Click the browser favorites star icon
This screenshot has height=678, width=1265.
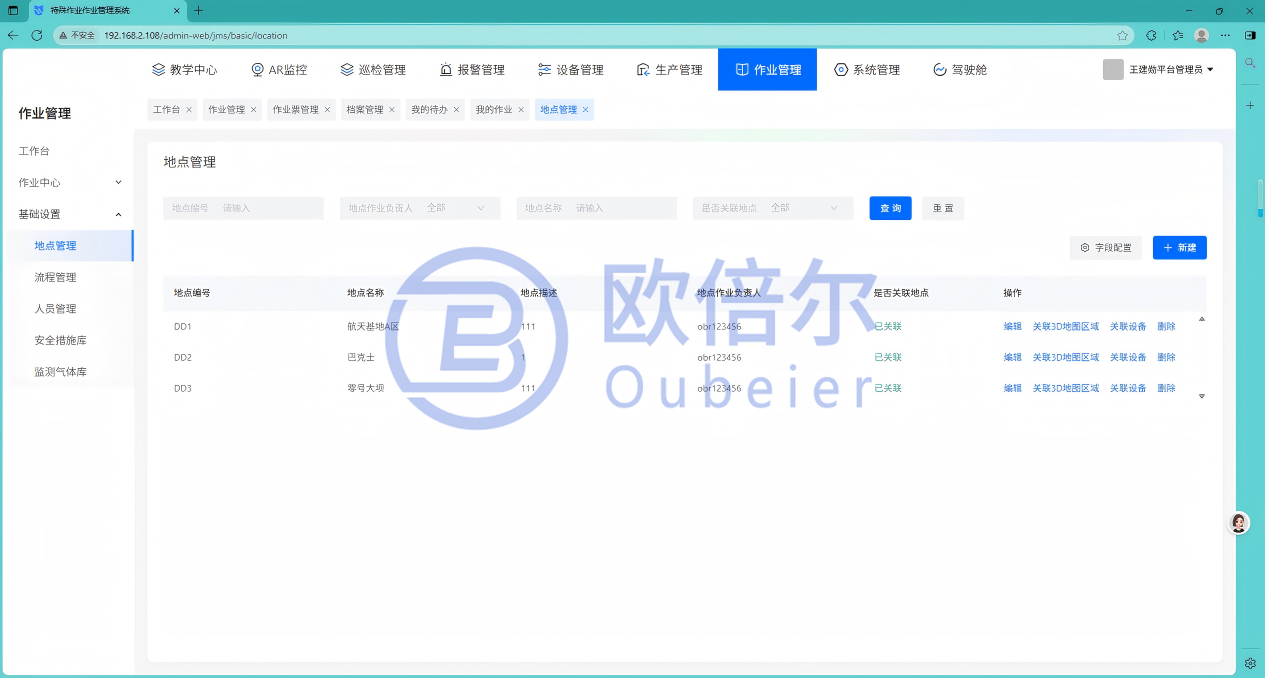tap(1123, 35)
